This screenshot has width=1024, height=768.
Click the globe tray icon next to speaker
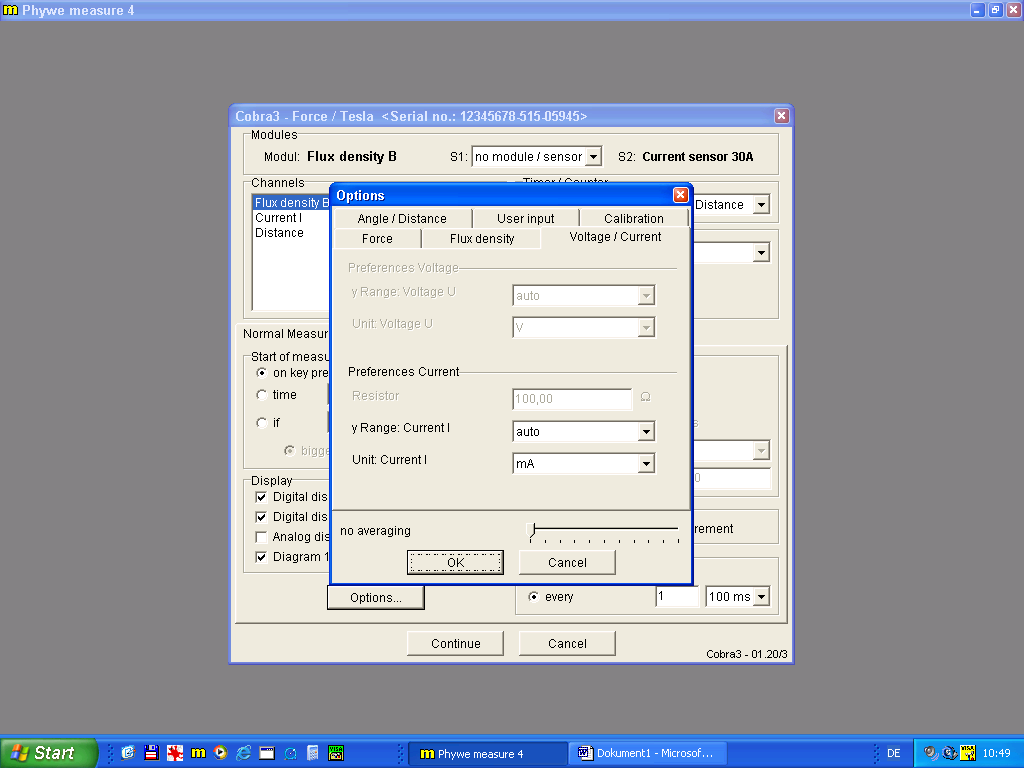pyautogui.click(x=950, y=753)
